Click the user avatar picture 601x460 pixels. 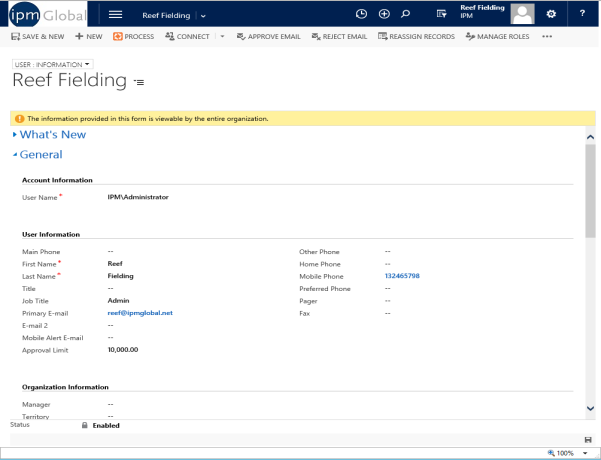pos(522,14)
